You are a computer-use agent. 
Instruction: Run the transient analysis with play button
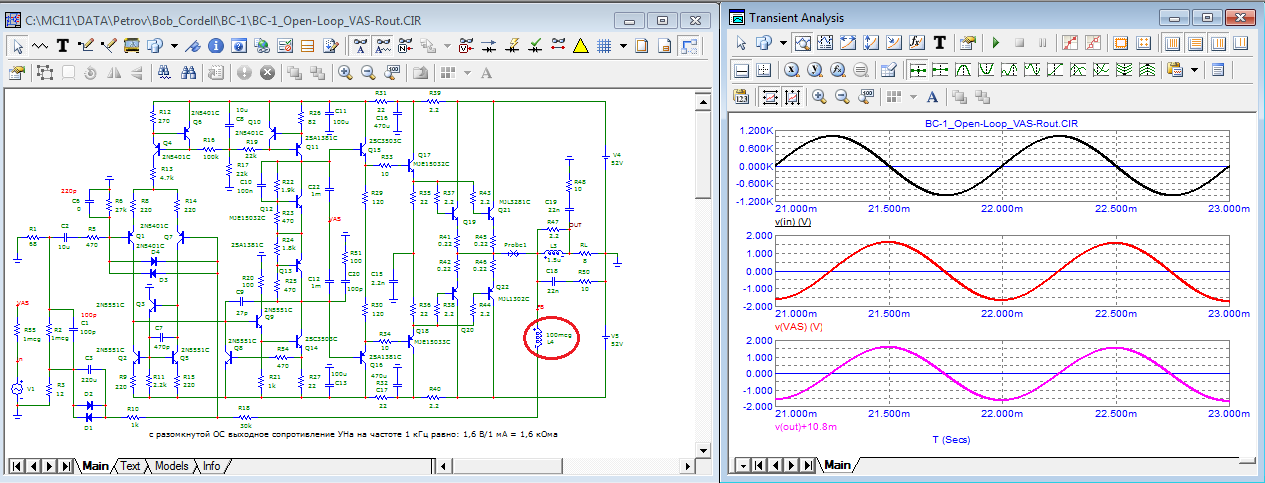point(995,43)
